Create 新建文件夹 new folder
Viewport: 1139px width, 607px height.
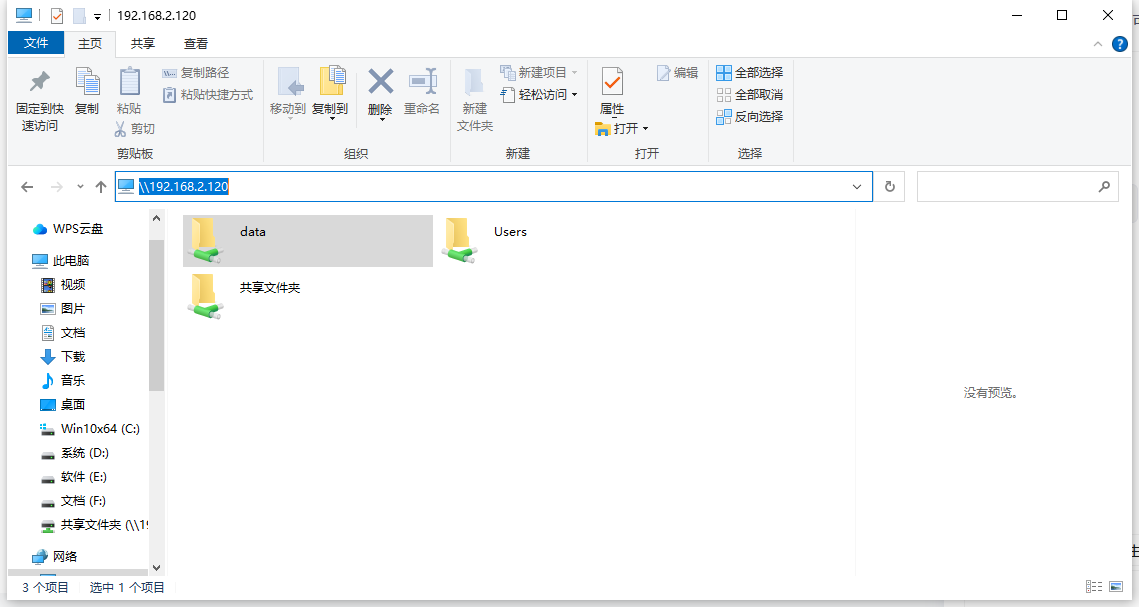coord(474,100)
